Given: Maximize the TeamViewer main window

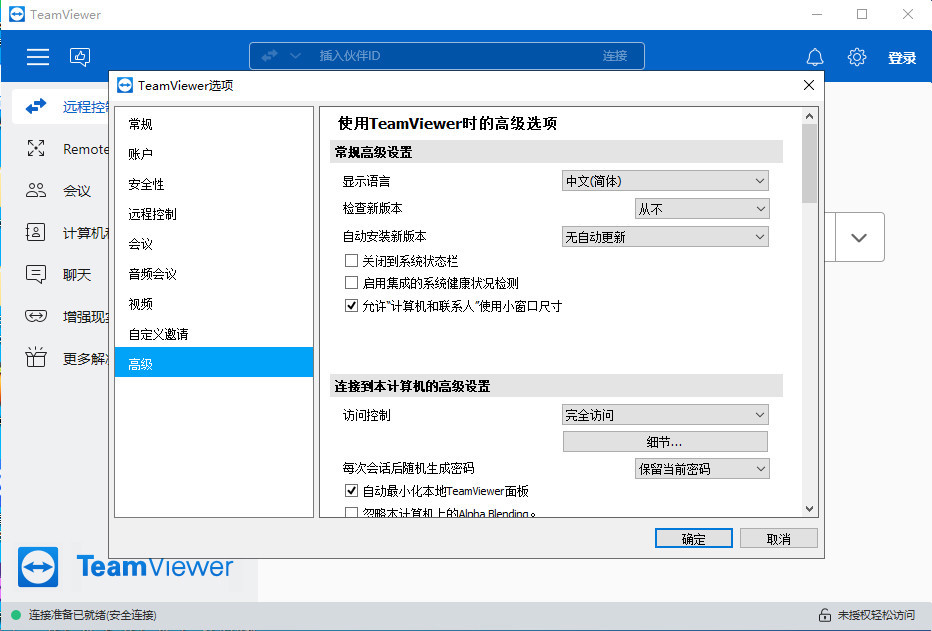Looking at the screenshot, I should pyautogui.click(x=862, y=14).
